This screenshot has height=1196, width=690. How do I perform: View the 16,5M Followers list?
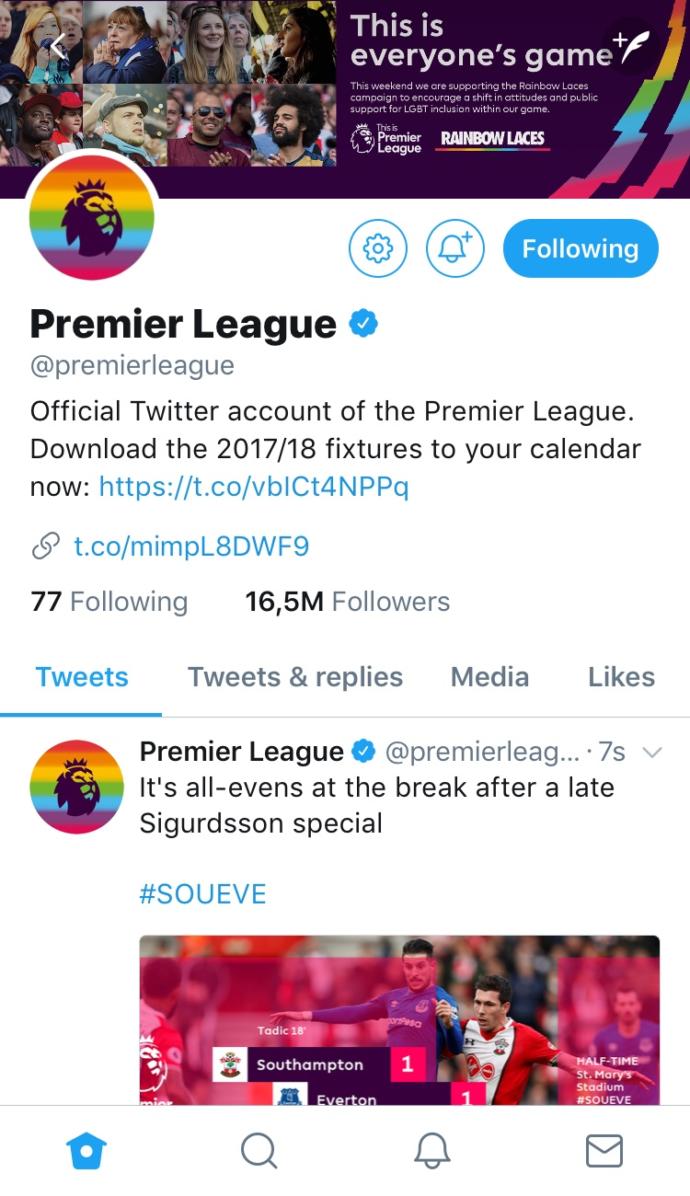coord(347,602)
